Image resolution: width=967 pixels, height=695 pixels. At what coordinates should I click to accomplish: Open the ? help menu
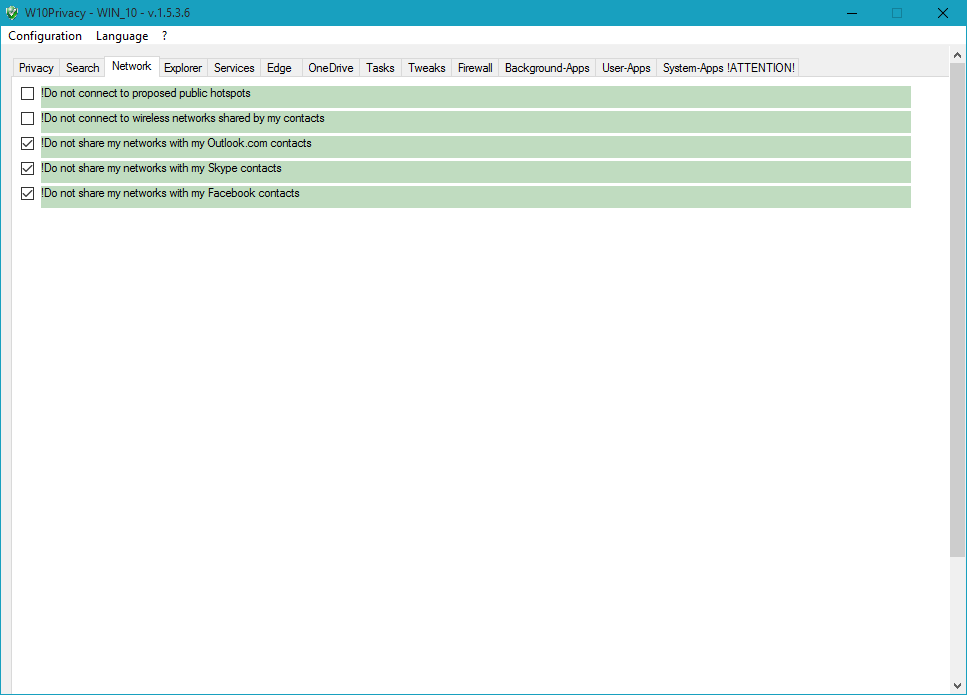coord(165,36)
